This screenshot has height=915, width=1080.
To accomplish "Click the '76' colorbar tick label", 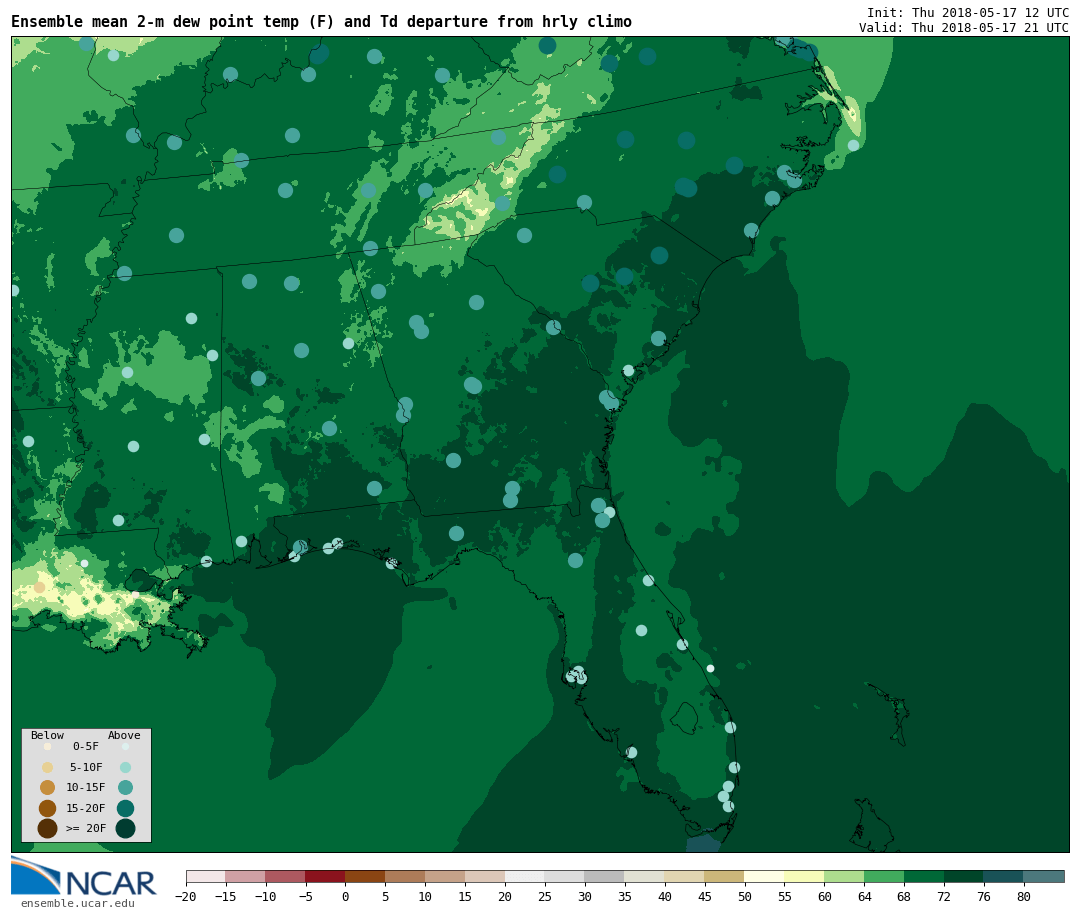I will pyautogui.click(x=984, y=896).
